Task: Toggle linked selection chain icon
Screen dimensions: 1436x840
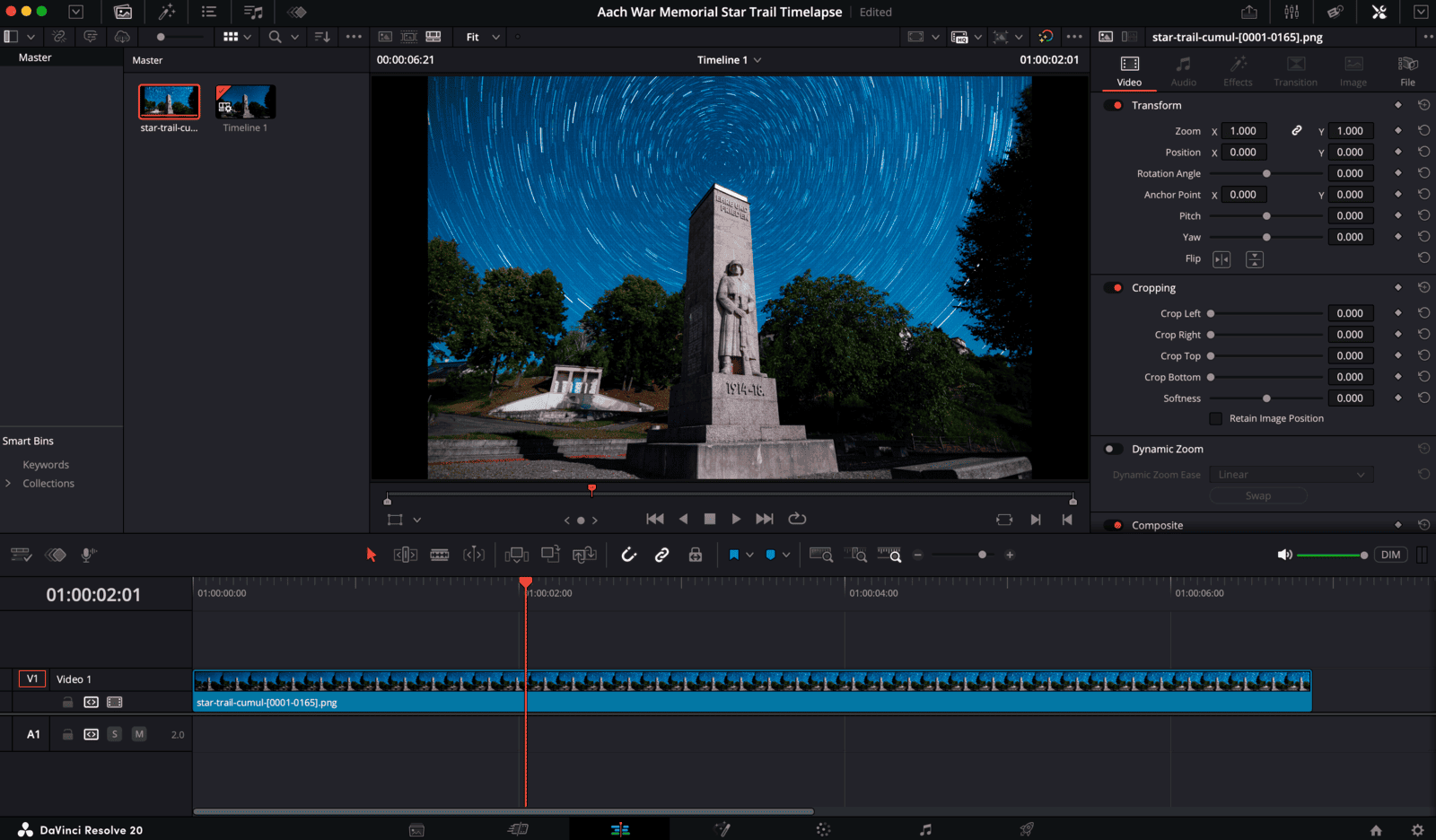Action: 662,556
